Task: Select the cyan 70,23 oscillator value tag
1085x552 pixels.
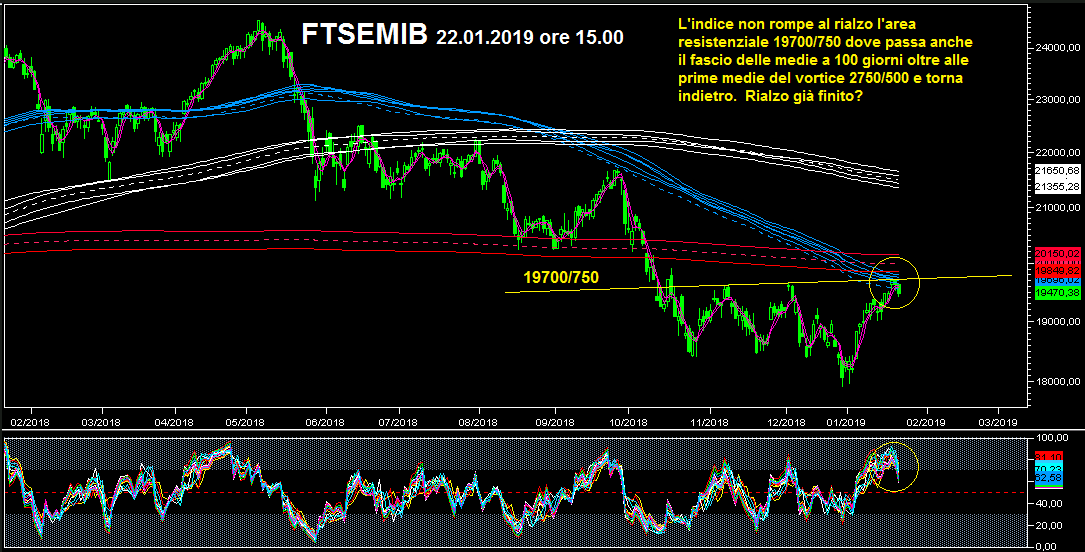Action: [x=1048, y=468]
